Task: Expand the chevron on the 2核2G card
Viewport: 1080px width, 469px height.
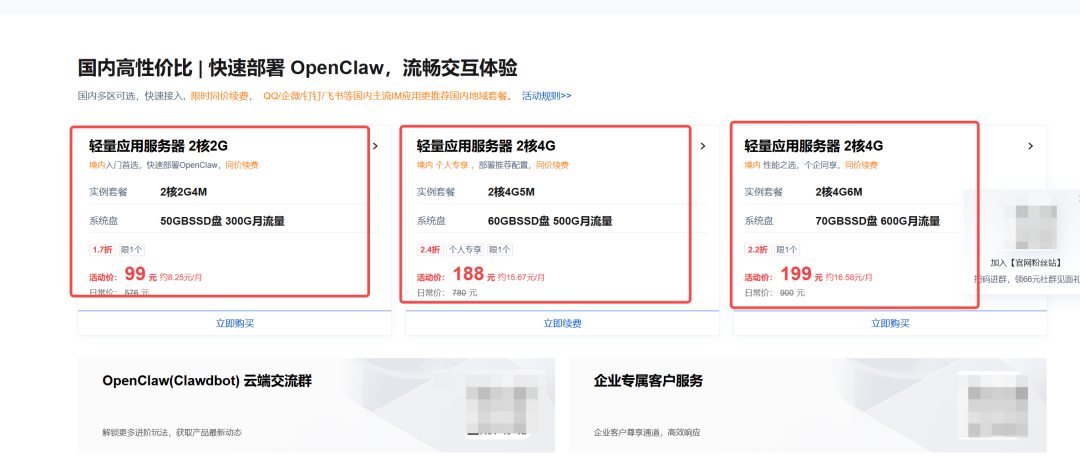Action: point(375,146)
